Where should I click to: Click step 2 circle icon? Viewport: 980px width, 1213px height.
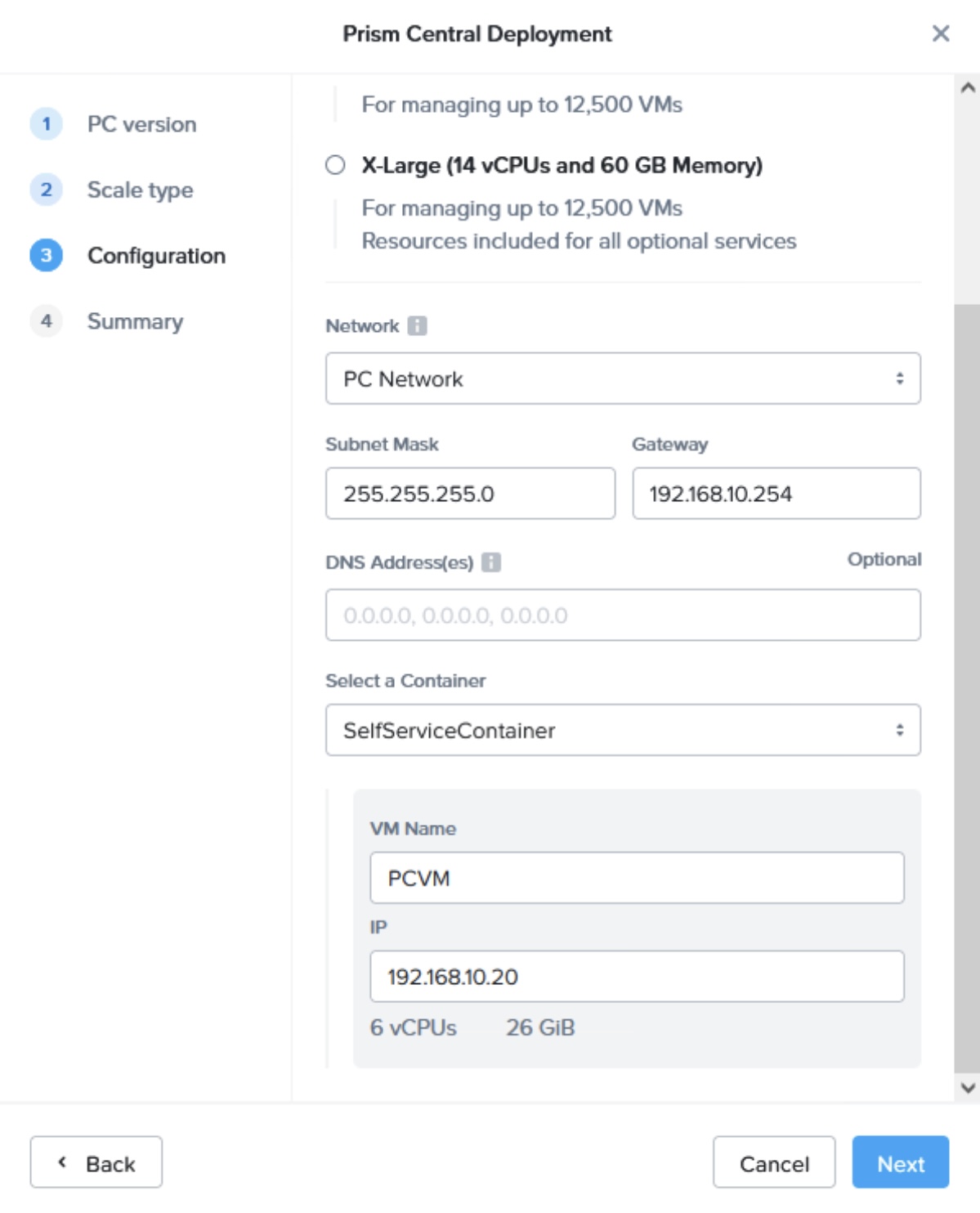coord(47,190)
